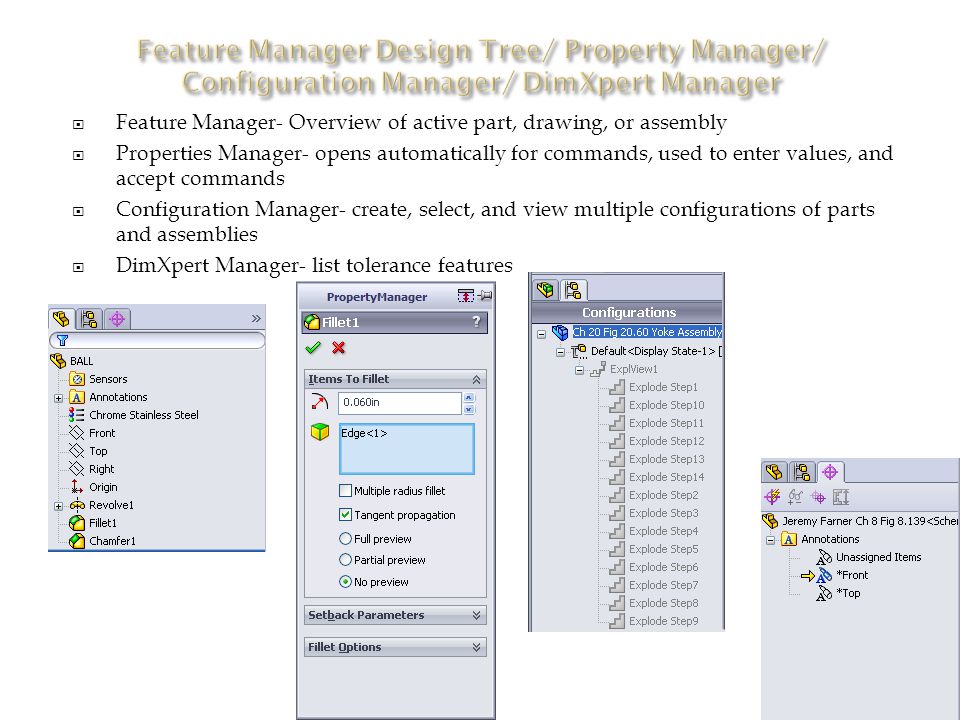Open DimXpertManager tab in BALL panel

[117, 319]
